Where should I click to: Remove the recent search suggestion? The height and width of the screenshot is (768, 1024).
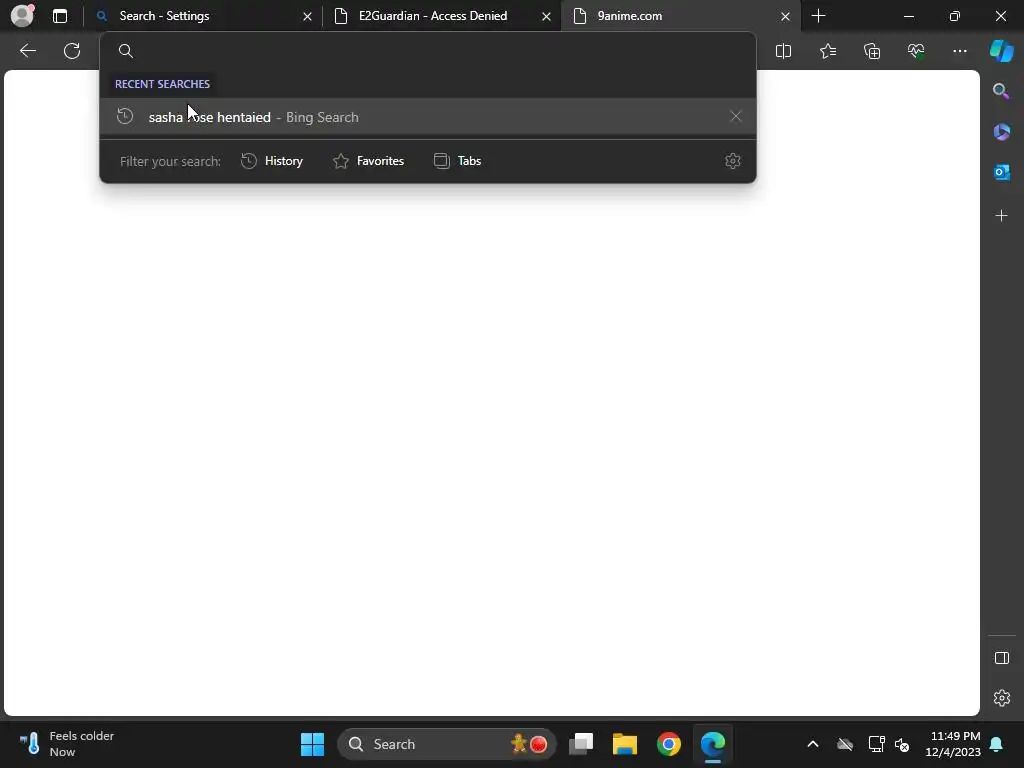[x=735, y=117]
